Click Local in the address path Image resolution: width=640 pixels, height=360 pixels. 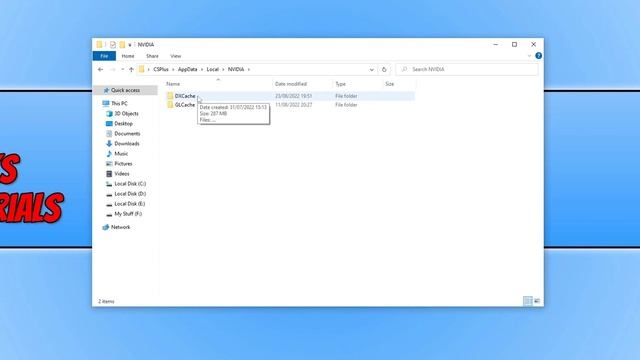213,69
